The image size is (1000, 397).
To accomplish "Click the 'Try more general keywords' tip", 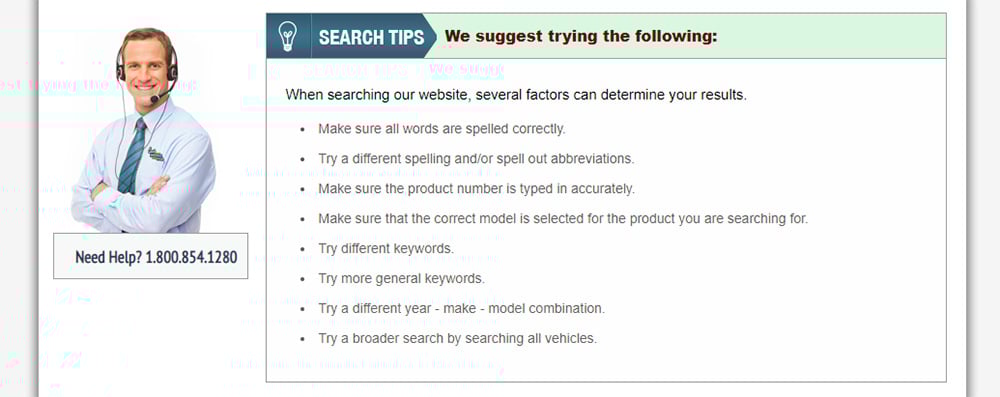I will [401, 279].
